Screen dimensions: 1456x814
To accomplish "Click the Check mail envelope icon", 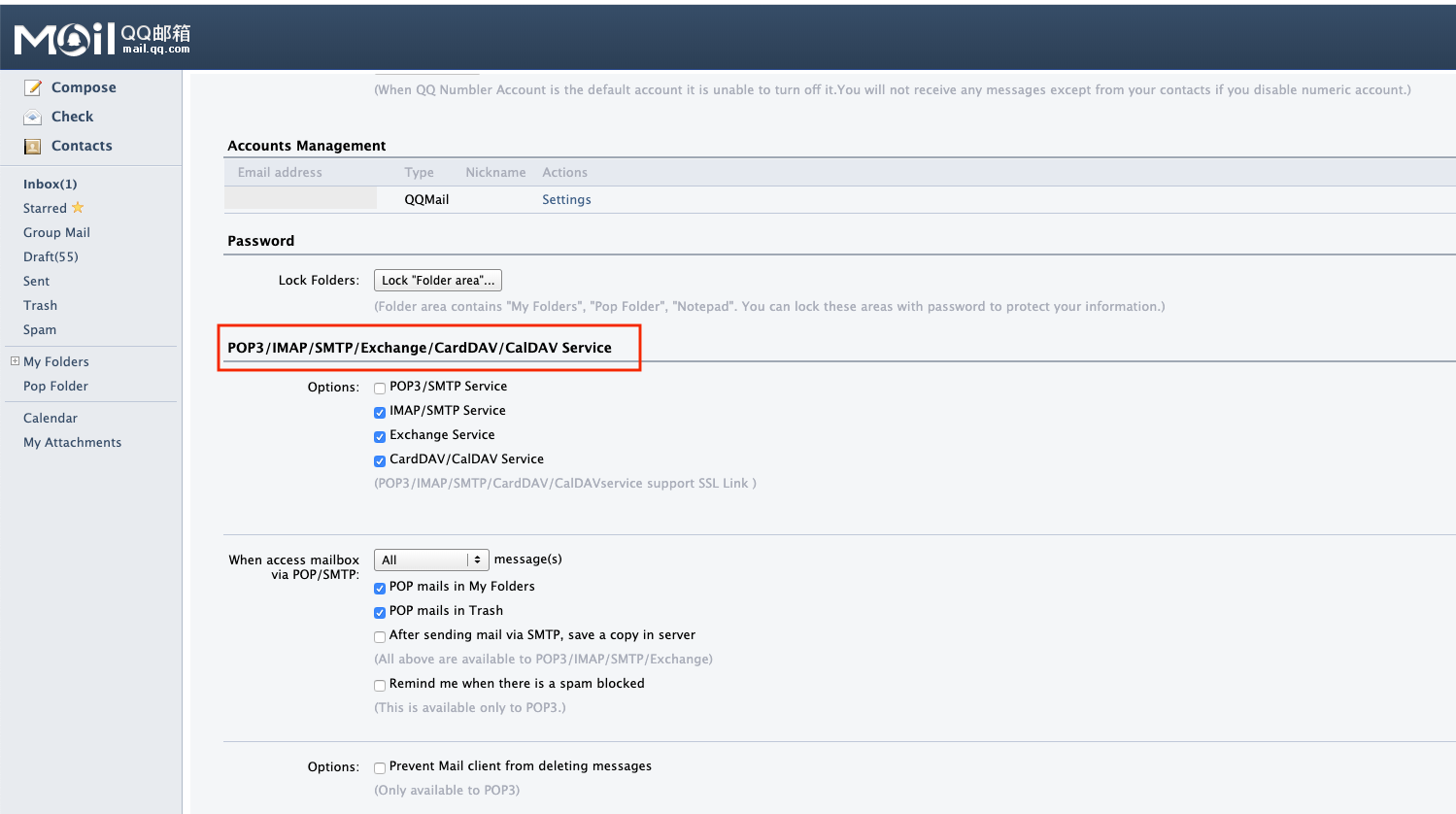I will coord(33,117).
